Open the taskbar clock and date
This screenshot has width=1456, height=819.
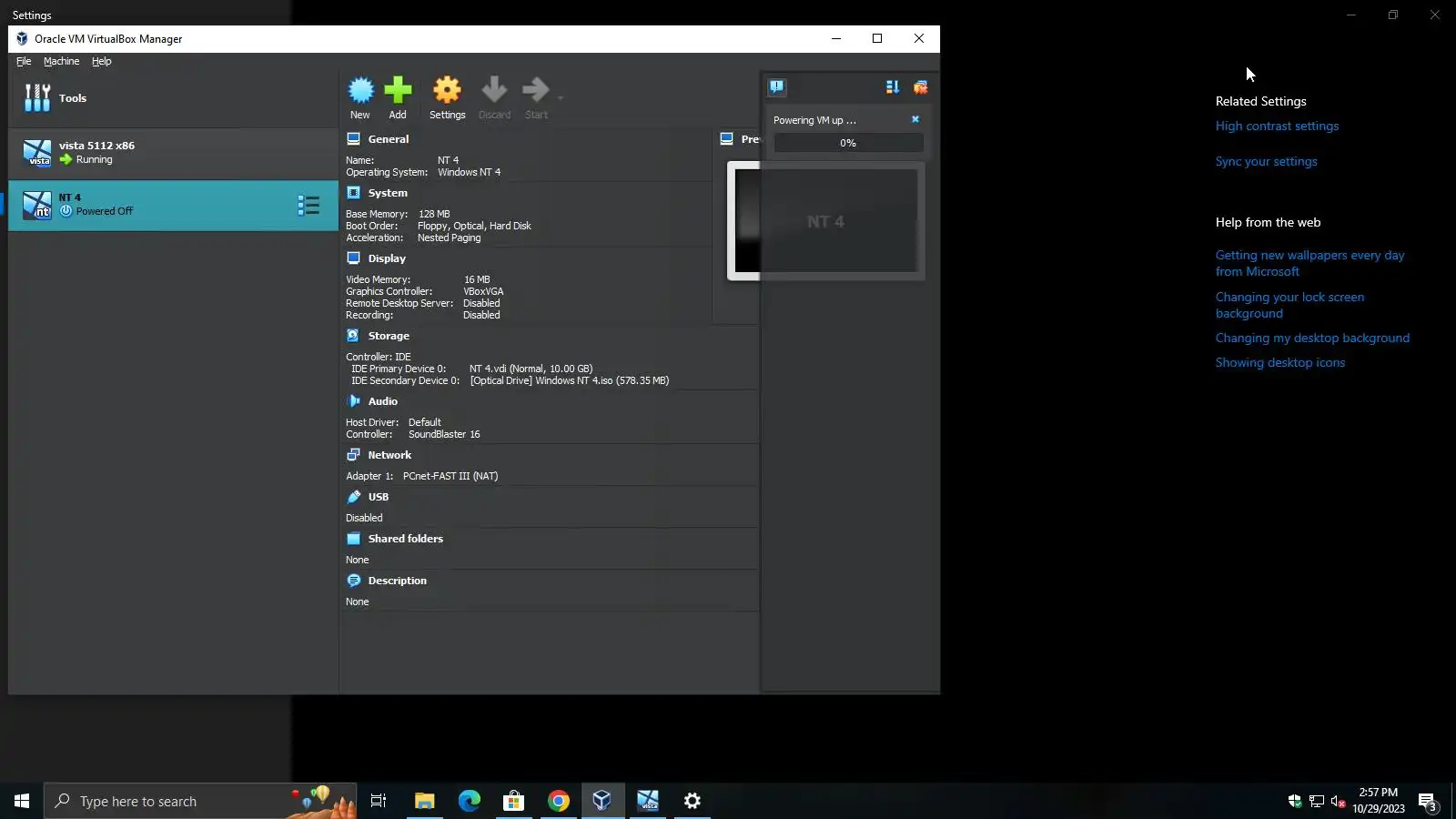tap(1378, 801)
